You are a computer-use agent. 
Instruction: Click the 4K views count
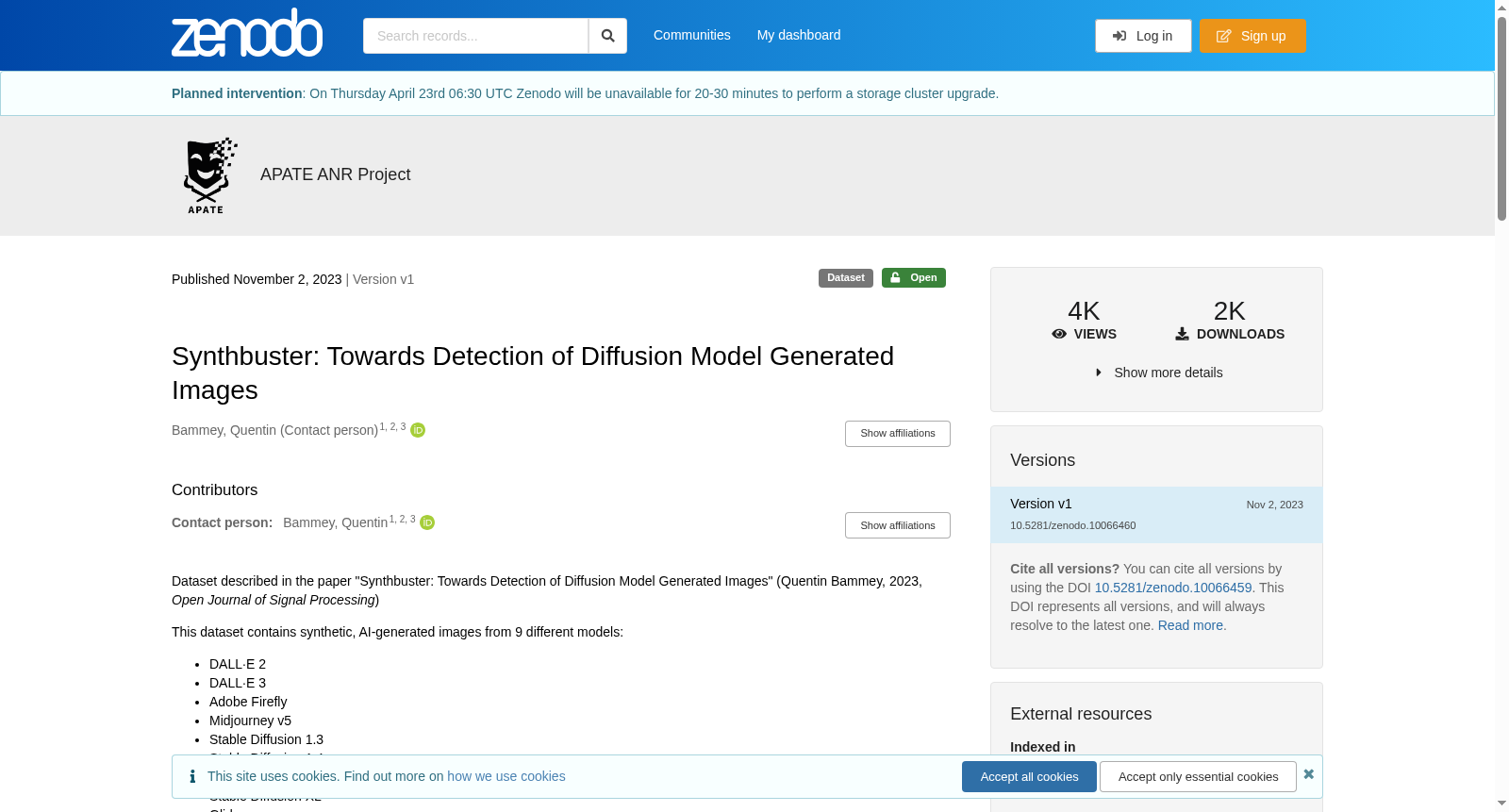click(1084, 311)
